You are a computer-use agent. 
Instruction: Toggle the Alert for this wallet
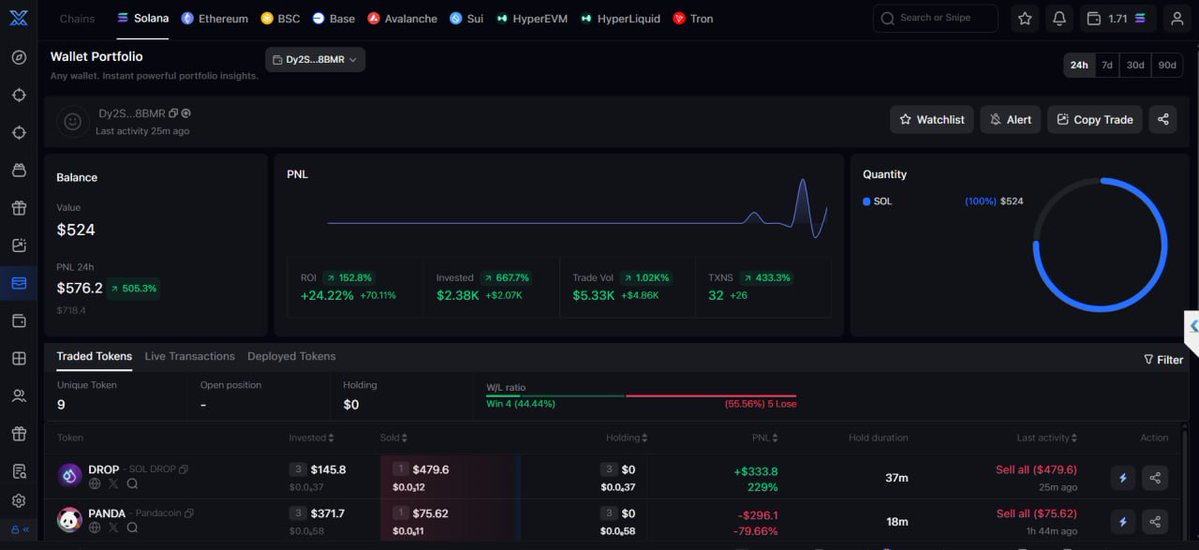point(1010,119)
